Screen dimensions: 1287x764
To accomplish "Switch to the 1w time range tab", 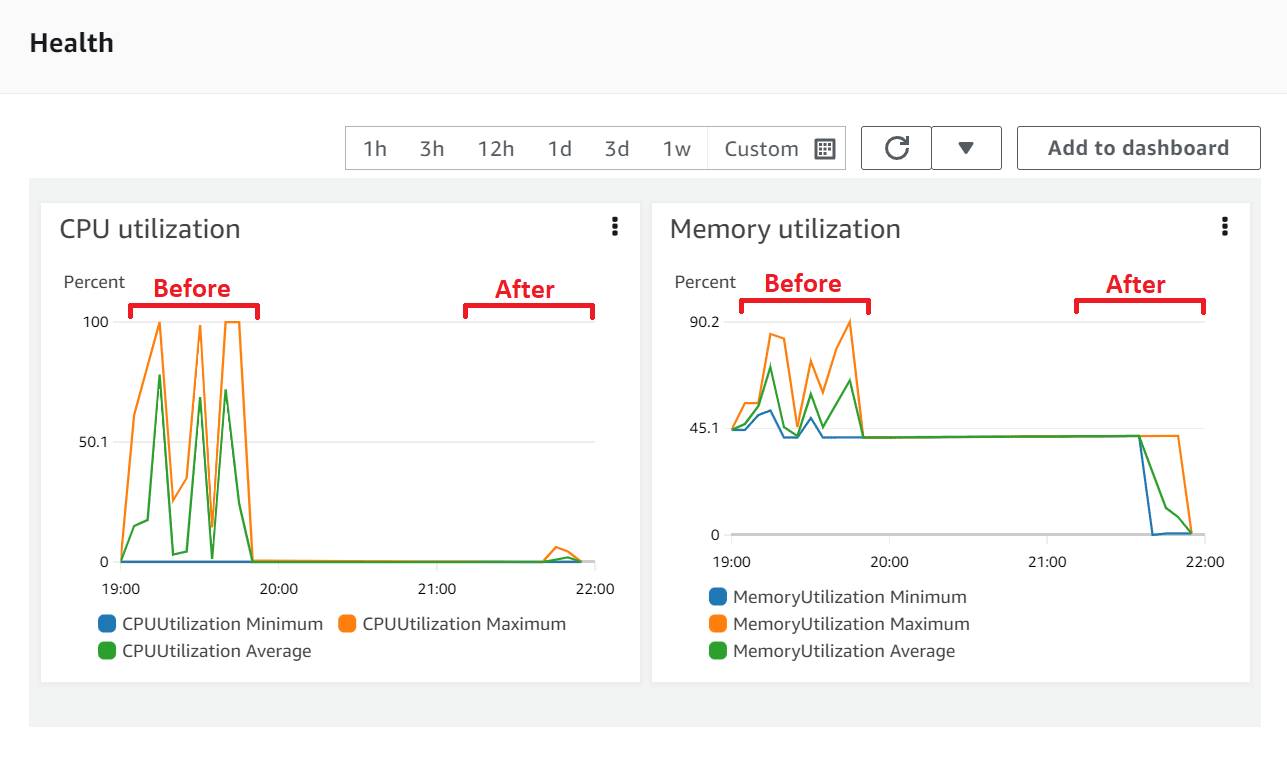I will pyautogui.click(x=676, y=147).
